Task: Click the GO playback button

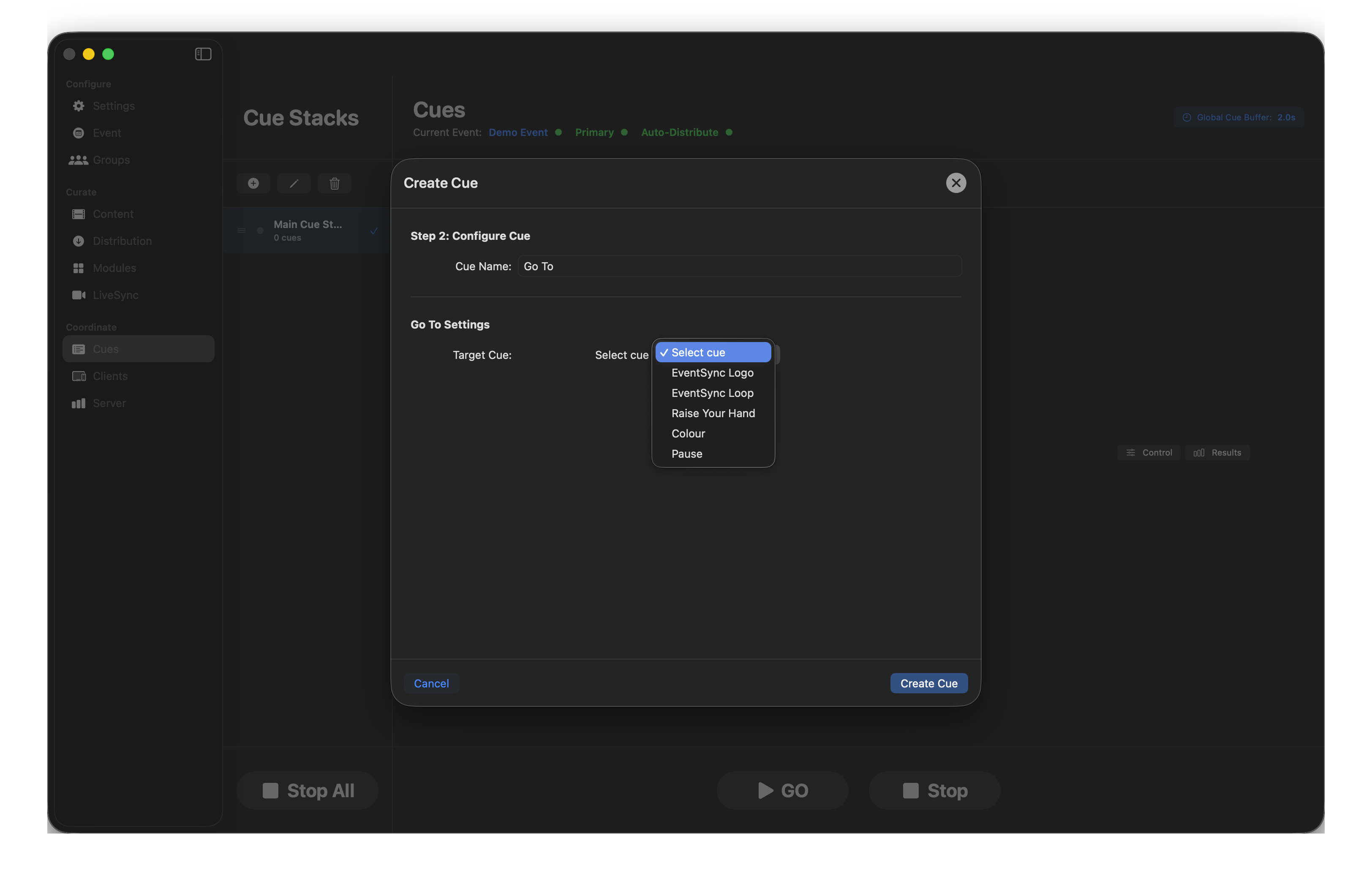Action: click(782, 790)
